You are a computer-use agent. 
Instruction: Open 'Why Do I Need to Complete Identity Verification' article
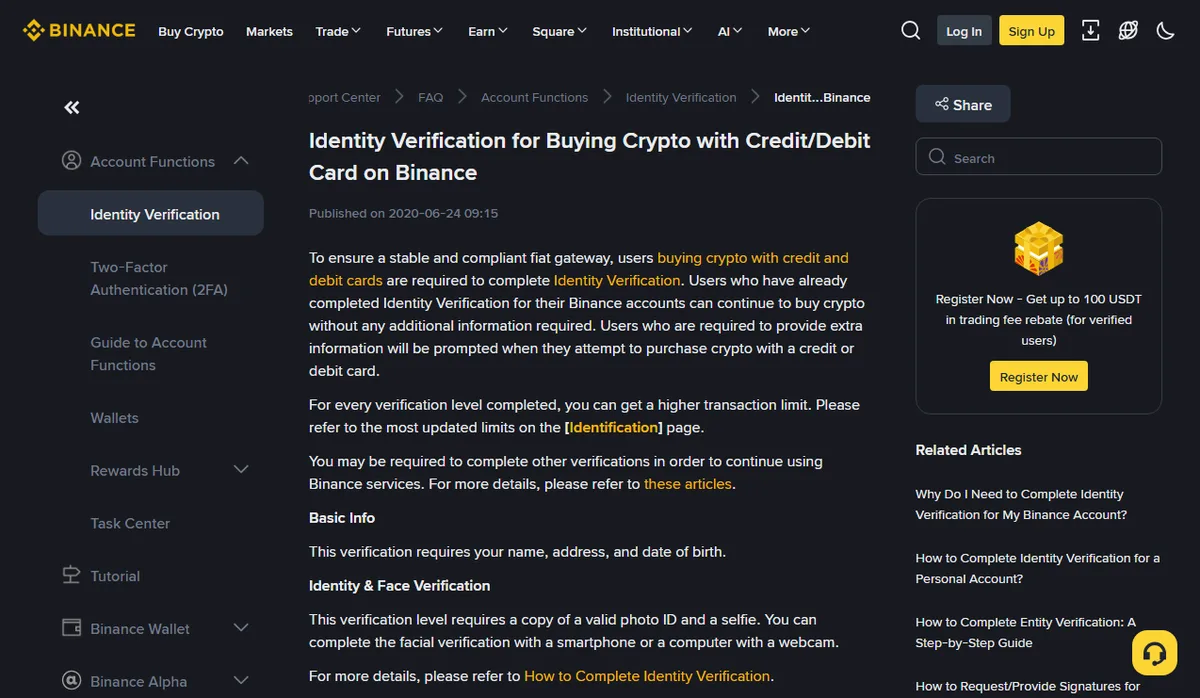coord(1021,504)
